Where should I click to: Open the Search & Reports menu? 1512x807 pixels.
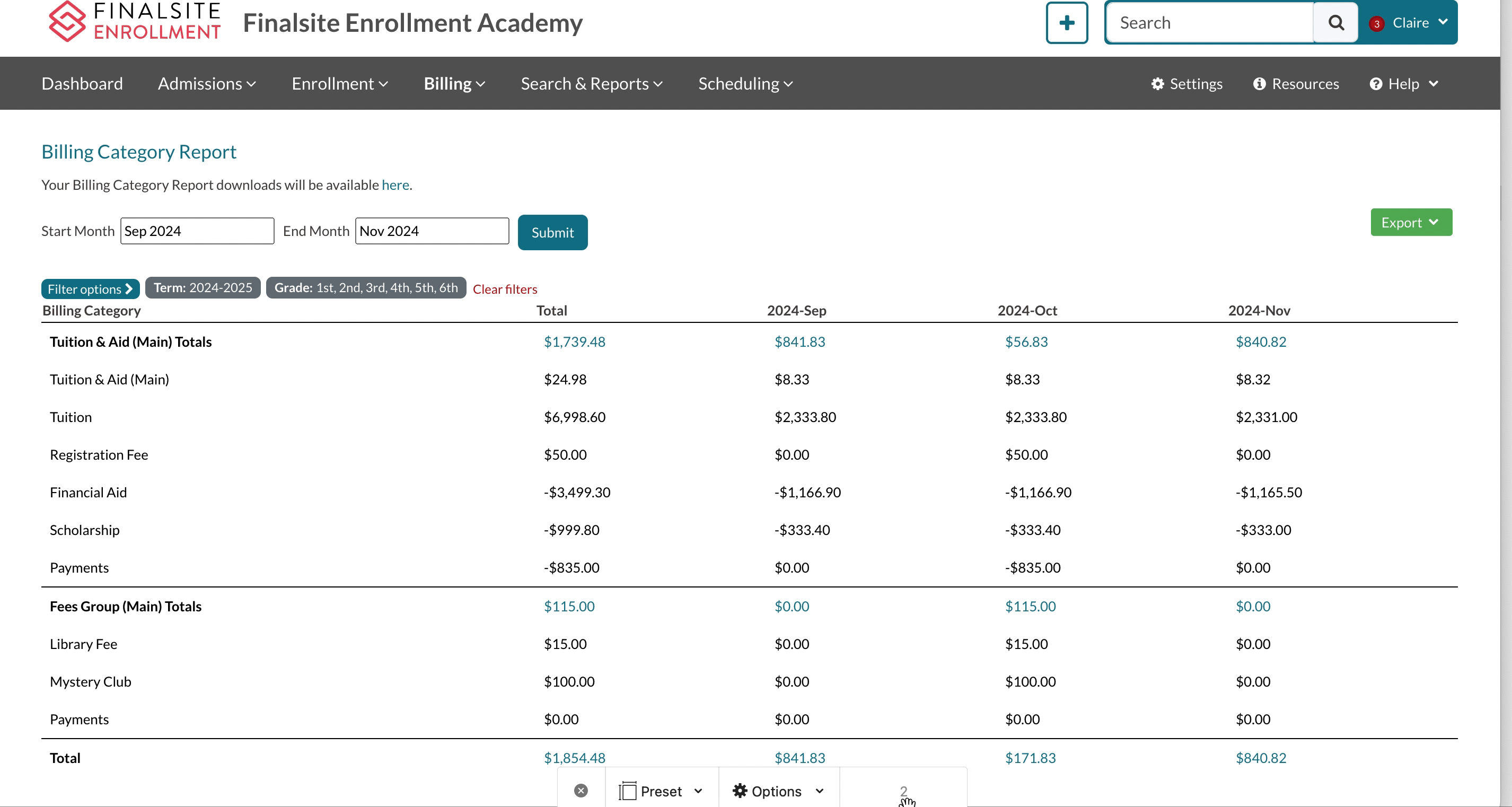click(591, 83)
